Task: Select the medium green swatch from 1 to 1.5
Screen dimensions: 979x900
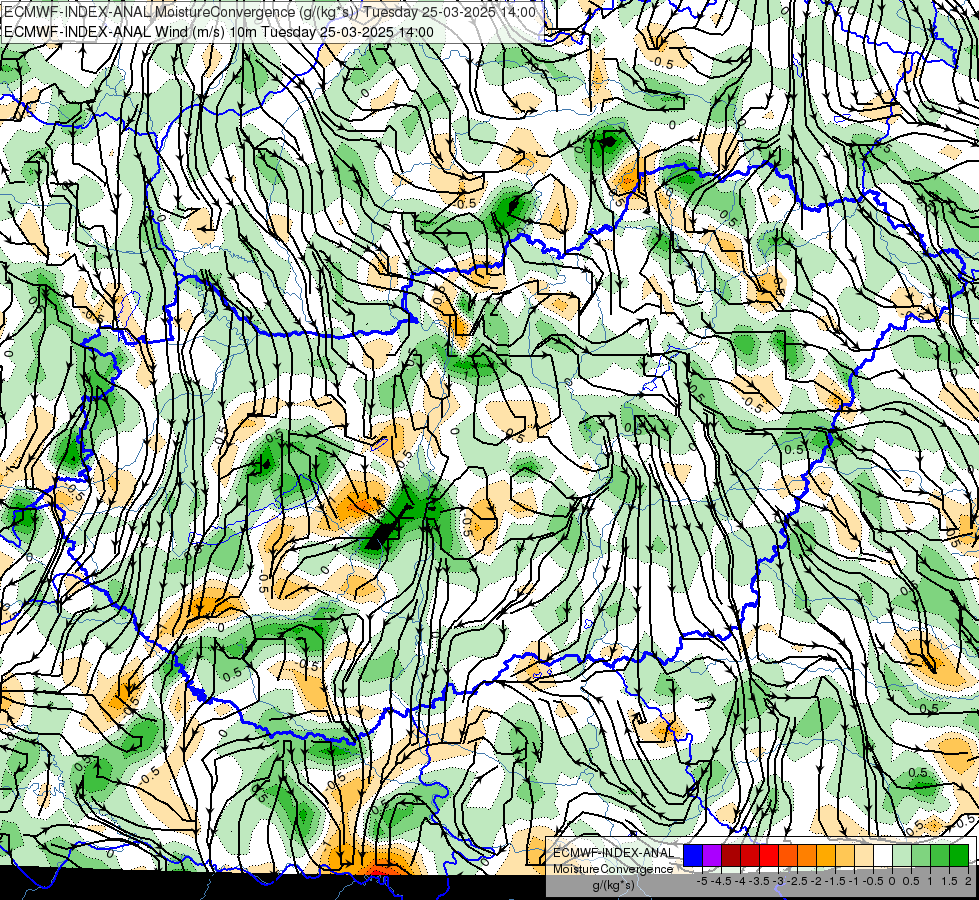Action: coord(940,856)
